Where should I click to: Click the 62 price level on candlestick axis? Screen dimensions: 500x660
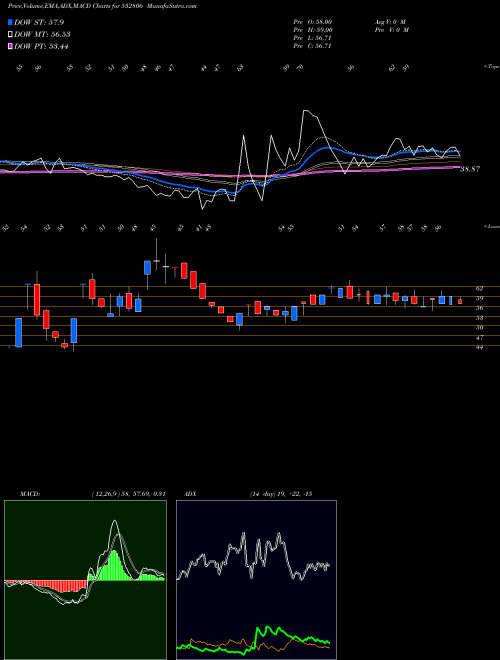click(479, 289)
